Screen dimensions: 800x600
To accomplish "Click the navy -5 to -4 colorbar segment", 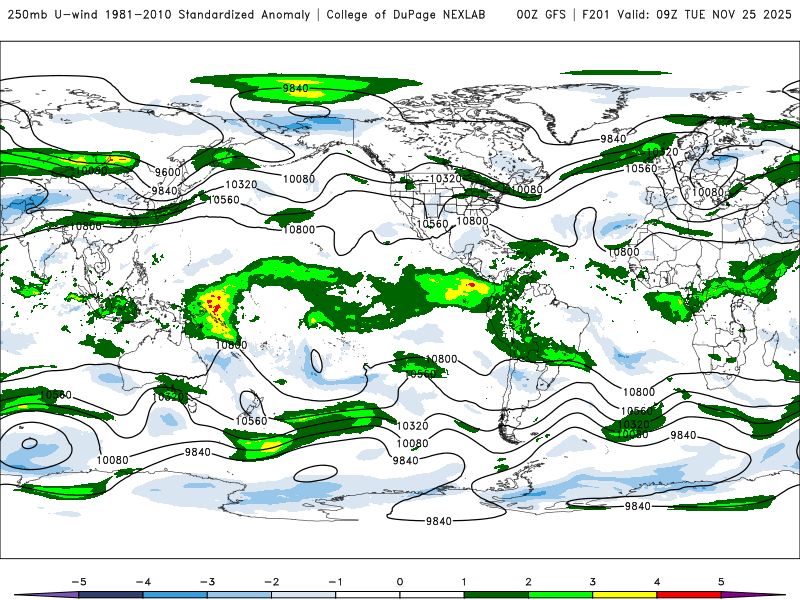I will pyautogui.click(x=111, y=595).
